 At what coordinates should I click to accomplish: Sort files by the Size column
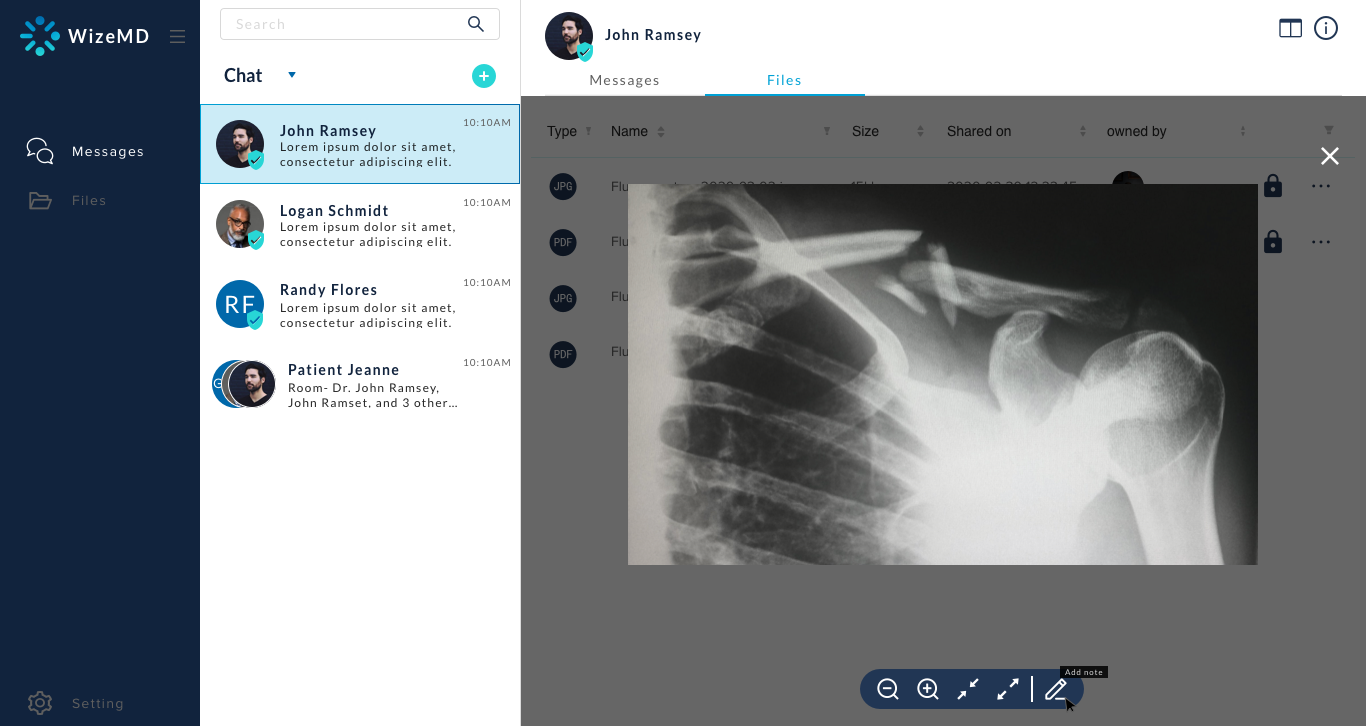(x=920, y=131)
